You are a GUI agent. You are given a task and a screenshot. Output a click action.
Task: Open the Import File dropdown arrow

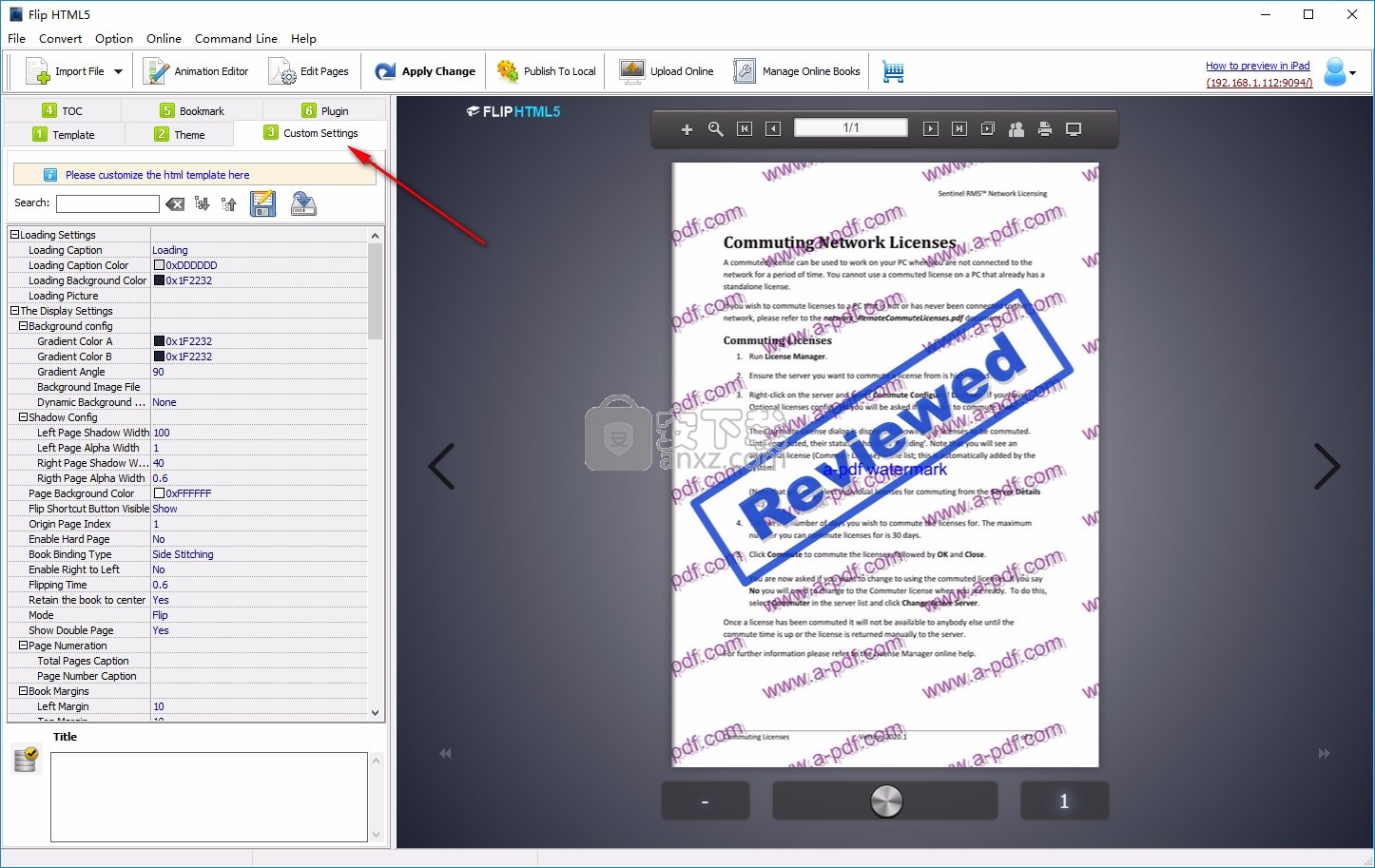pyautogui.click(x=118, y=71)
